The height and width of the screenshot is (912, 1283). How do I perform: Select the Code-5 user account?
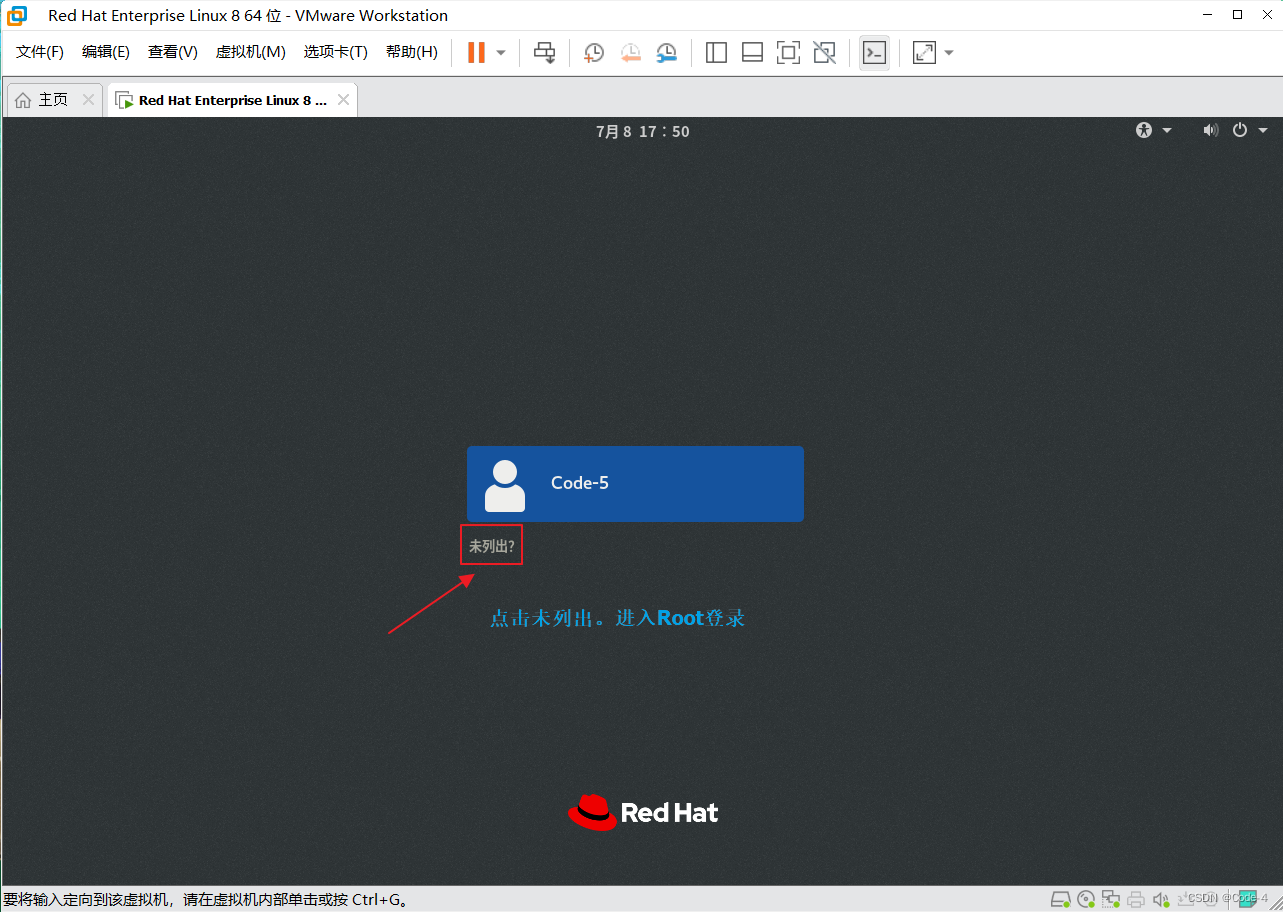coord(635,484)
